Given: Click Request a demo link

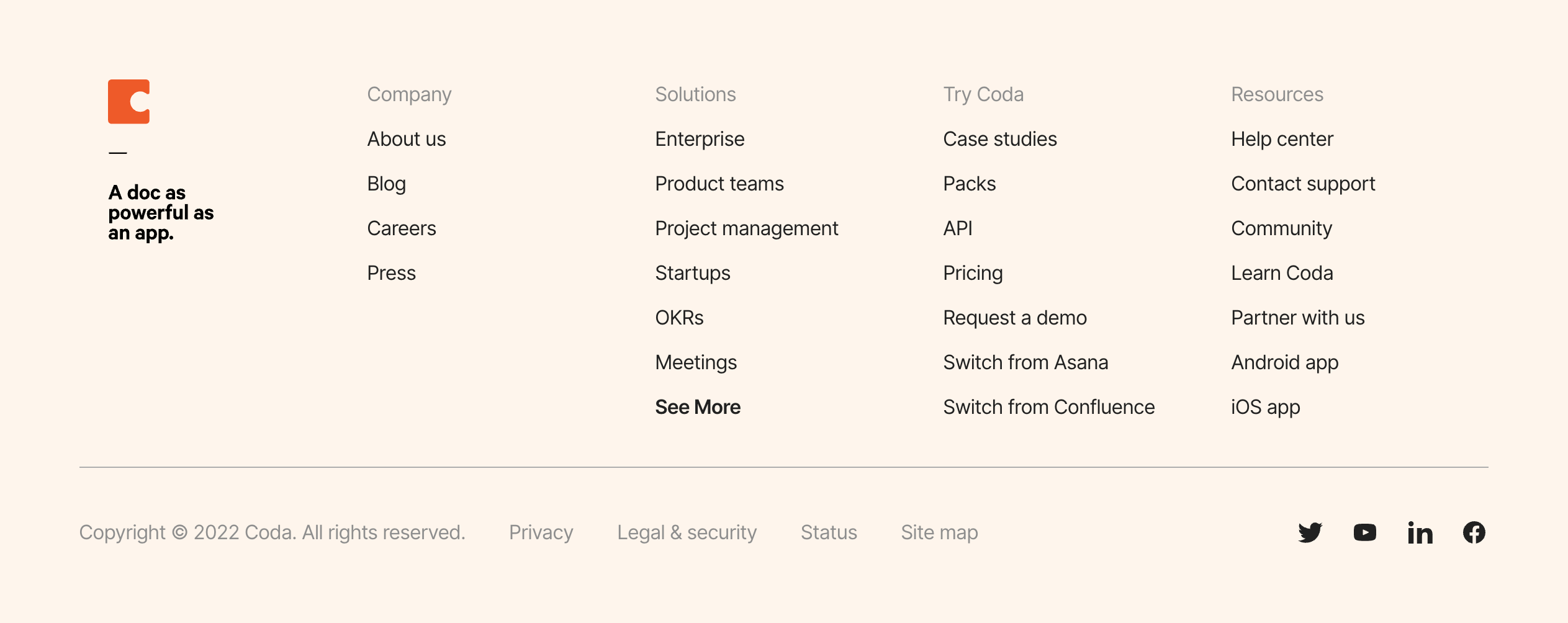Looking at the screenshot, I should [x=1014, y=318].
